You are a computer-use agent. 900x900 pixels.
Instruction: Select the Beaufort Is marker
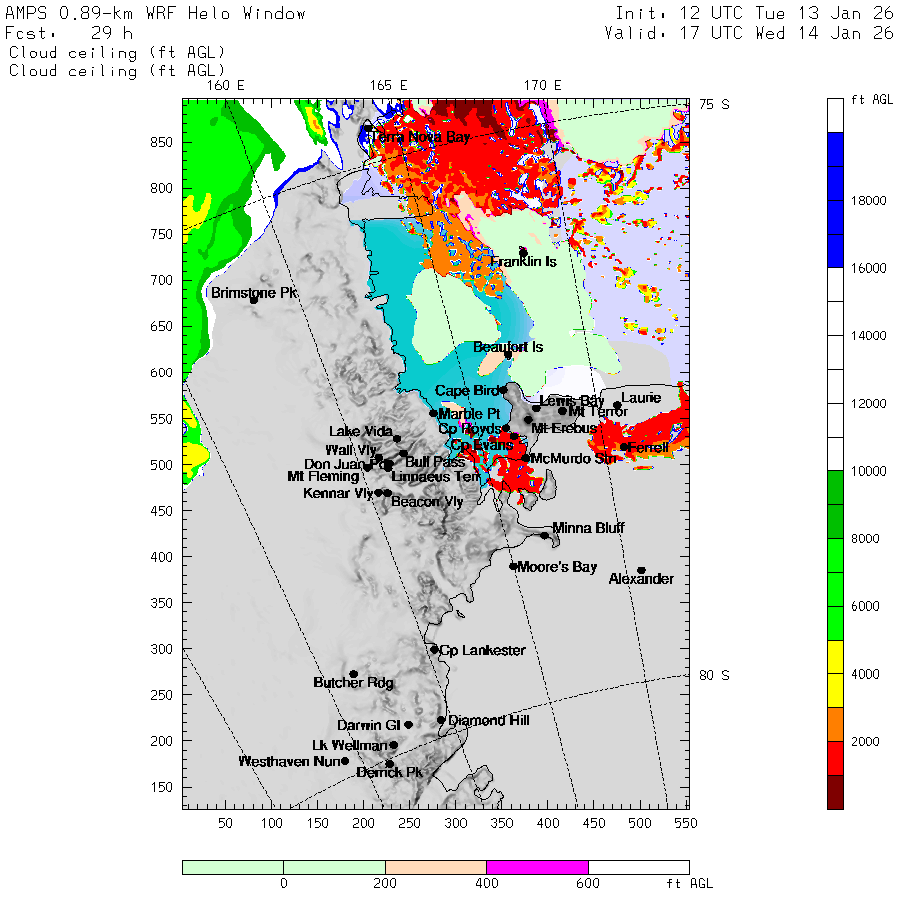pyautogui.click(x=508, y=354)
